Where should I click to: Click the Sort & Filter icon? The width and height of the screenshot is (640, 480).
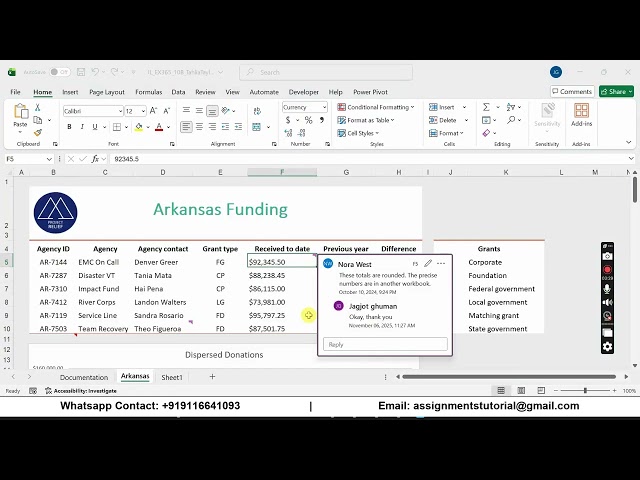tap(511, 107)
